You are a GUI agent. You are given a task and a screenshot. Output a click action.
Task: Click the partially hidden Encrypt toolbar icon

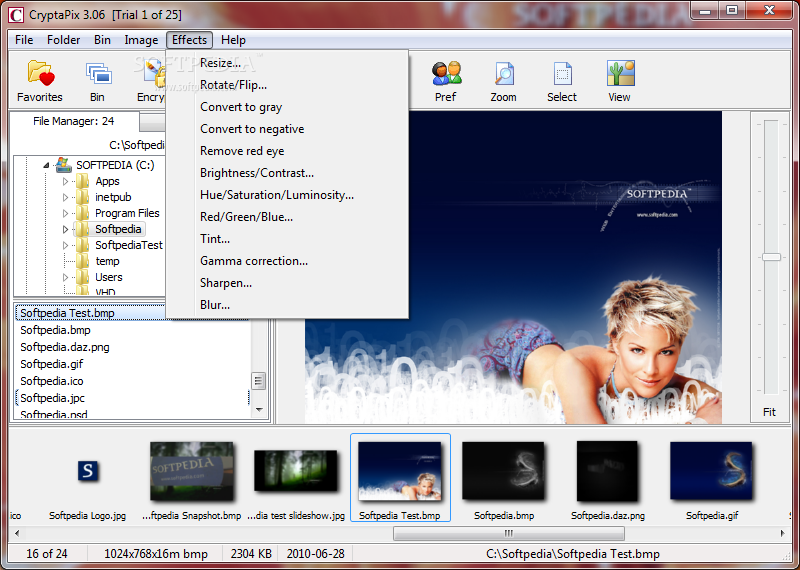pos(152,81)
